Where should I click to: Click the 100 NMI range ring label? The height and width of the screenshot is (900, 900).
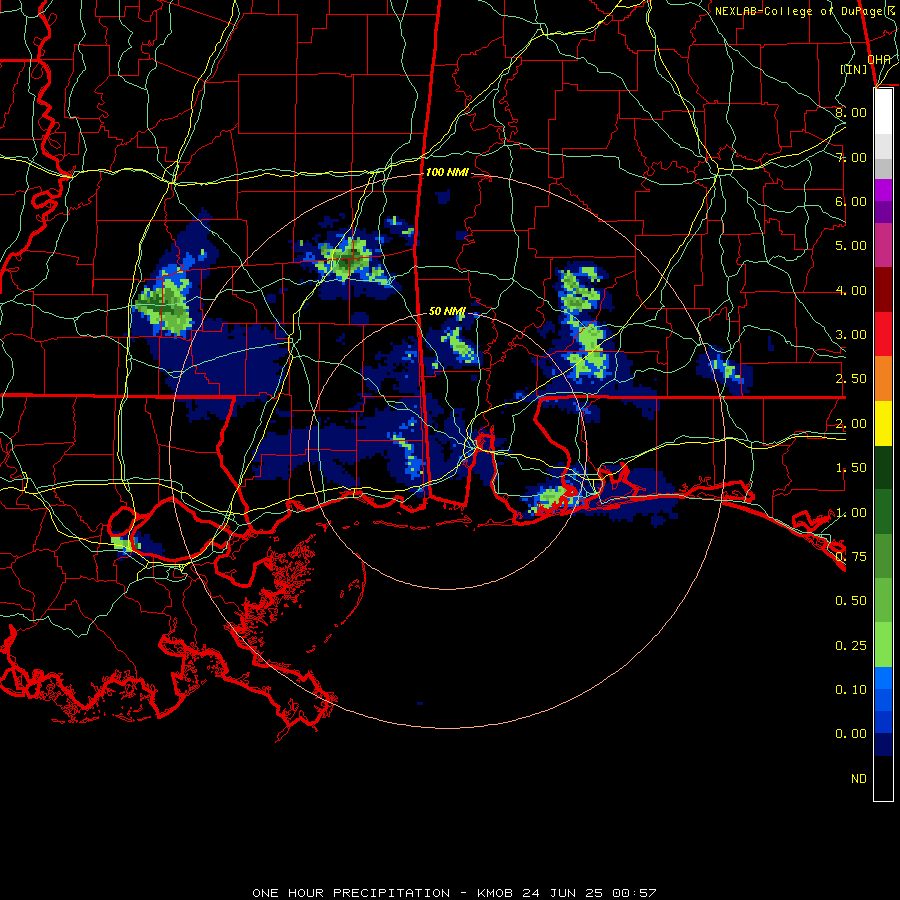click(447, 172)
